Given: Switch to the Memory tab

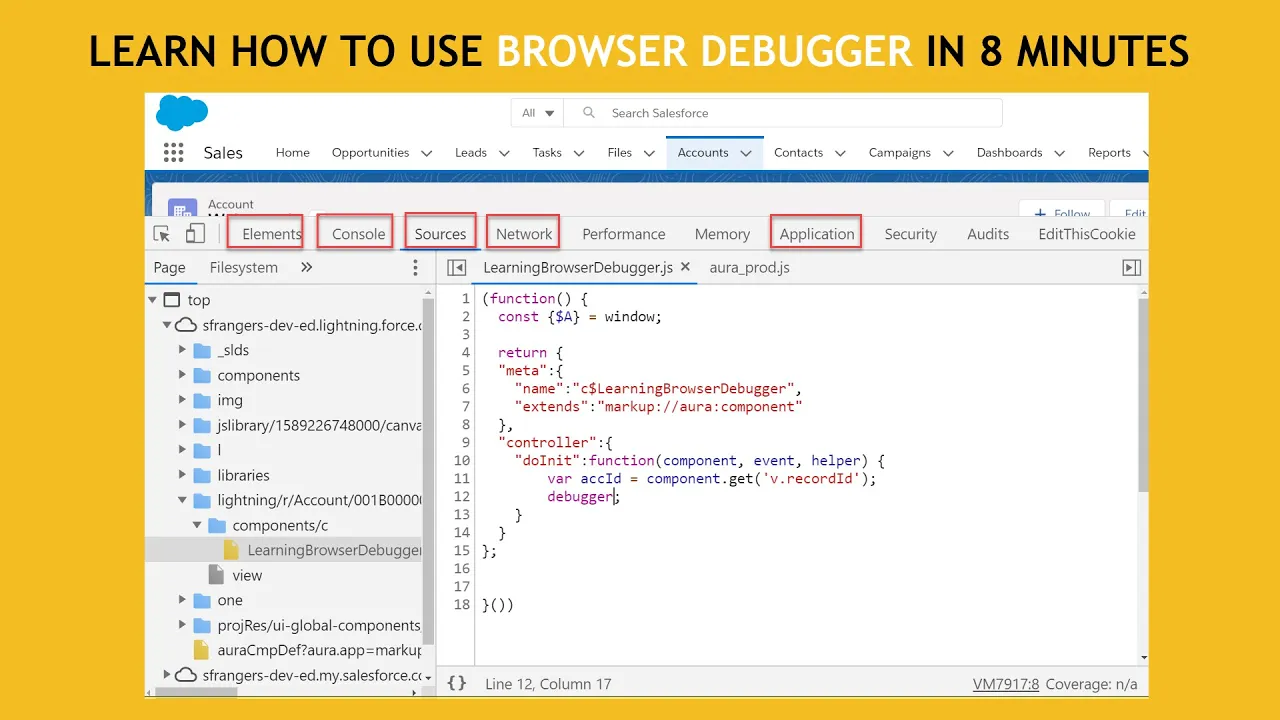Looking at the screenshot, I should point(722,234).
